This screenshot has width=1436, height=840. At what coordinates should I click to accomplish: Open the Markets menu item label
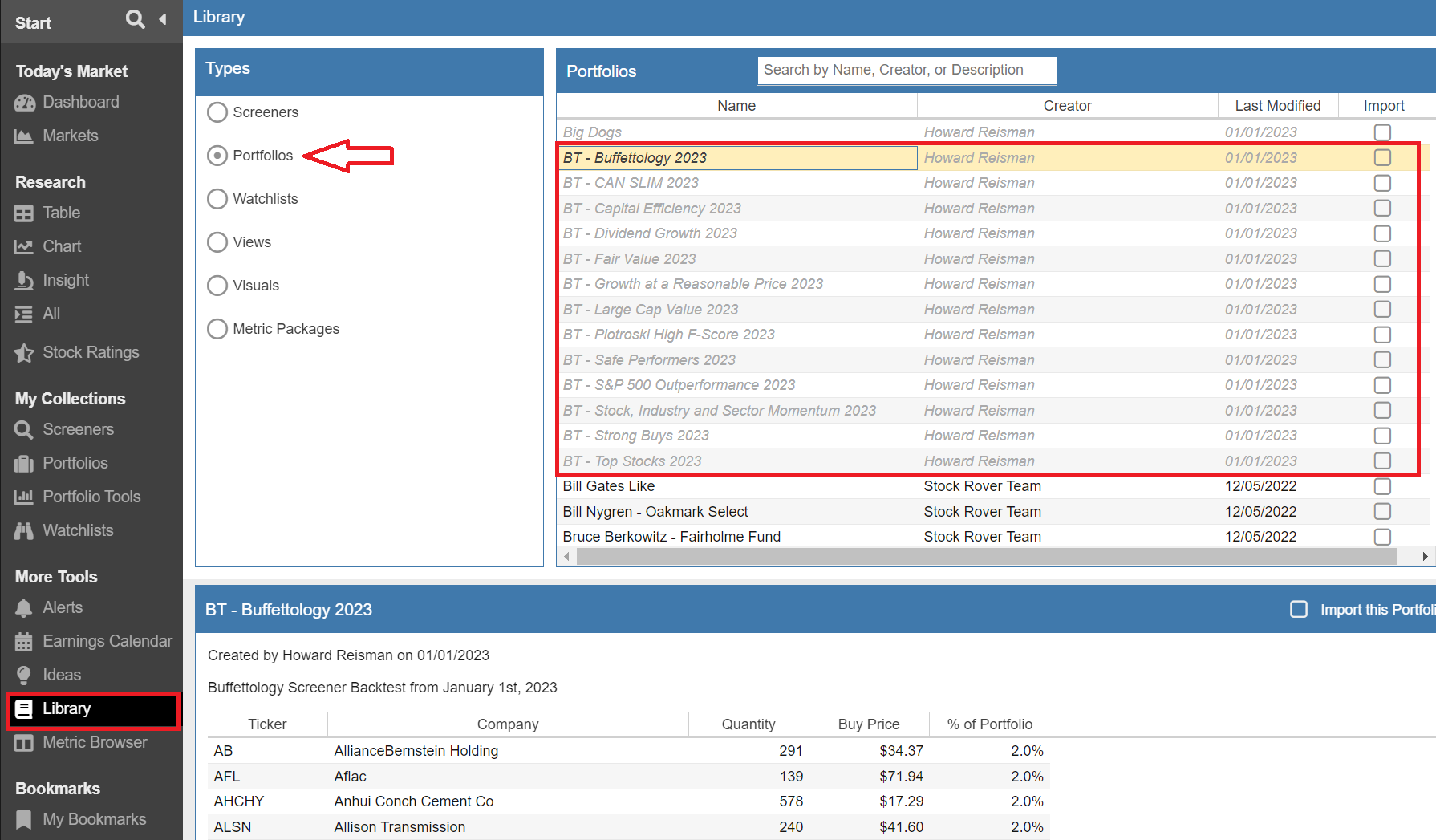(71, 136)
